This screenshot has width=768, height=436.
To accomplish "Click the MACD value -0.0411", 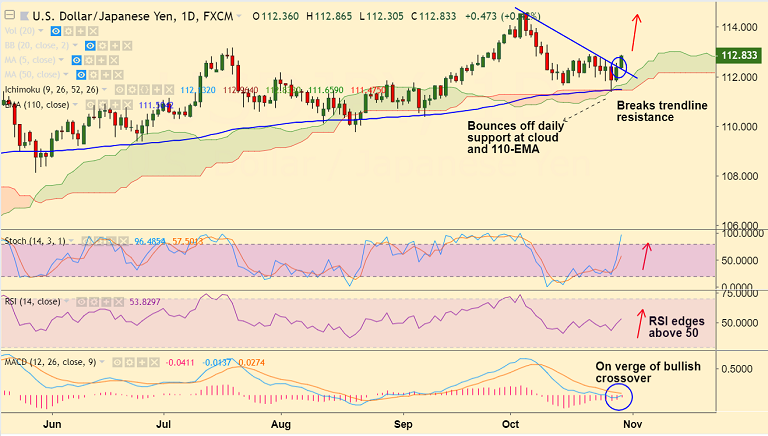I will coord(180,363).
